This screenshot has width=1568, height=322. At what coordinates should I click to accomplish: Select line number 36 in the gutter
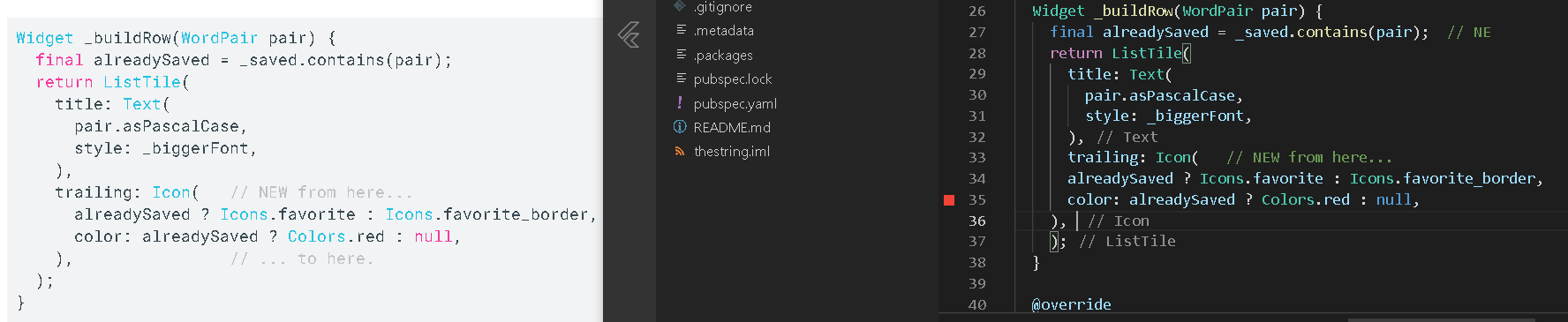click(x=977, y=221)
